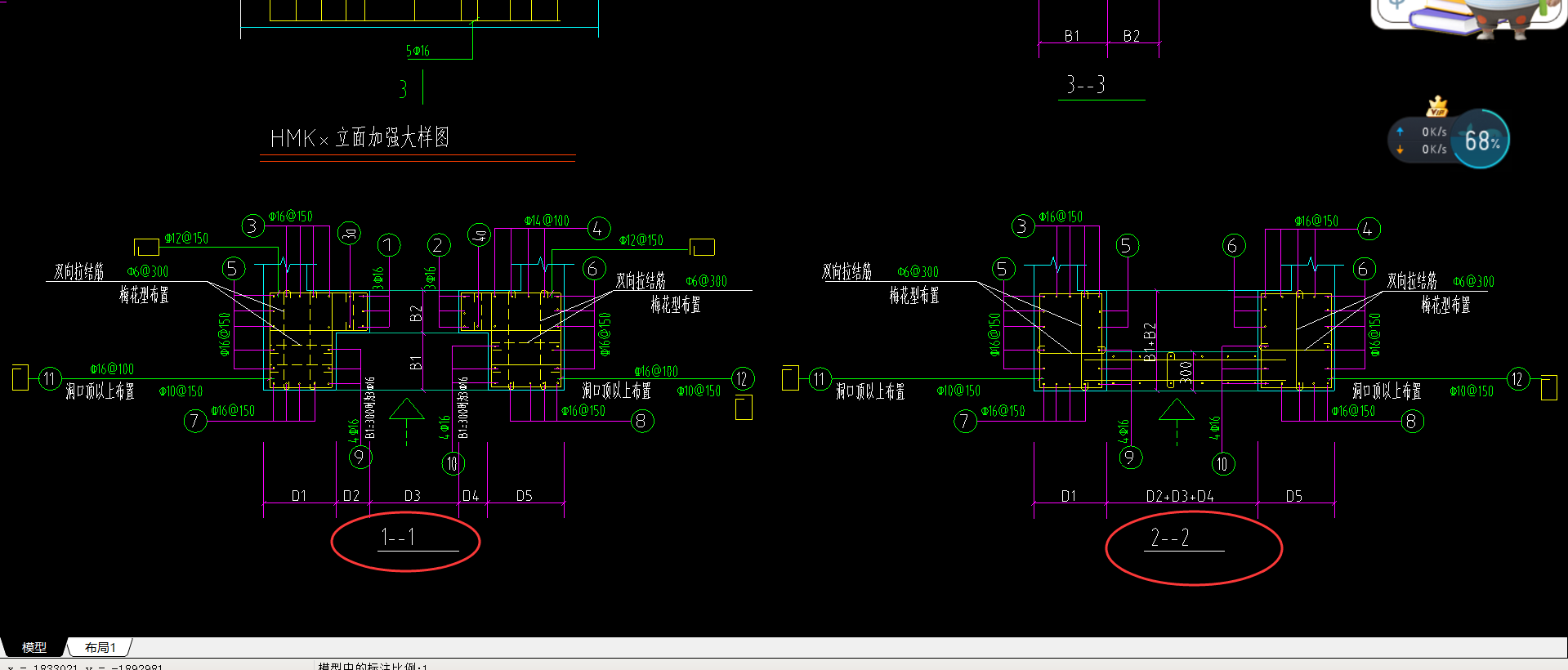The image size is (1568, 670).
Task: Click the VIP crown icon on floating widget
Action: (x=1437, y=107)
